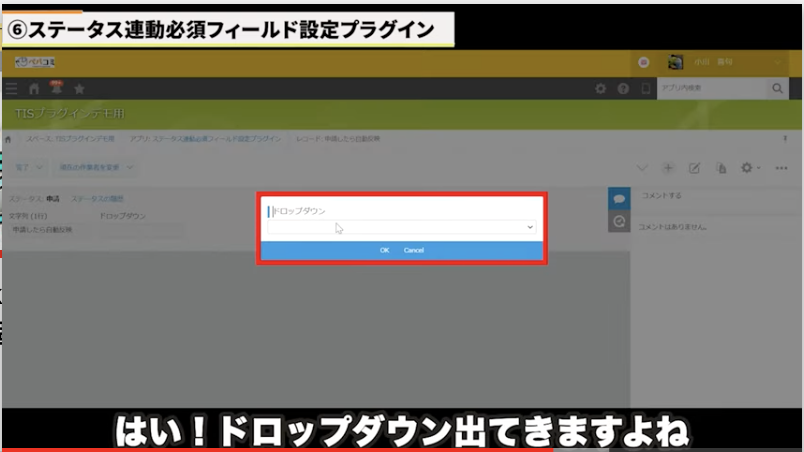804x452 pixels.
Task: Open the ドロップダウン select box in dialog
Action: [402, 228]
